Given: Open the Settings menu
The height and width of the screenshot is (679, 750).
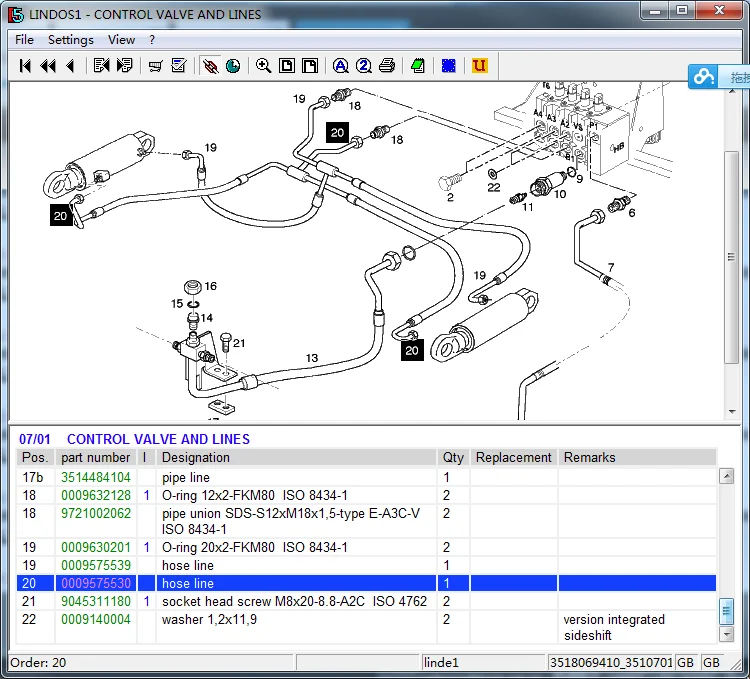Looking at the screenshot, I should click(x=71, y=40).
